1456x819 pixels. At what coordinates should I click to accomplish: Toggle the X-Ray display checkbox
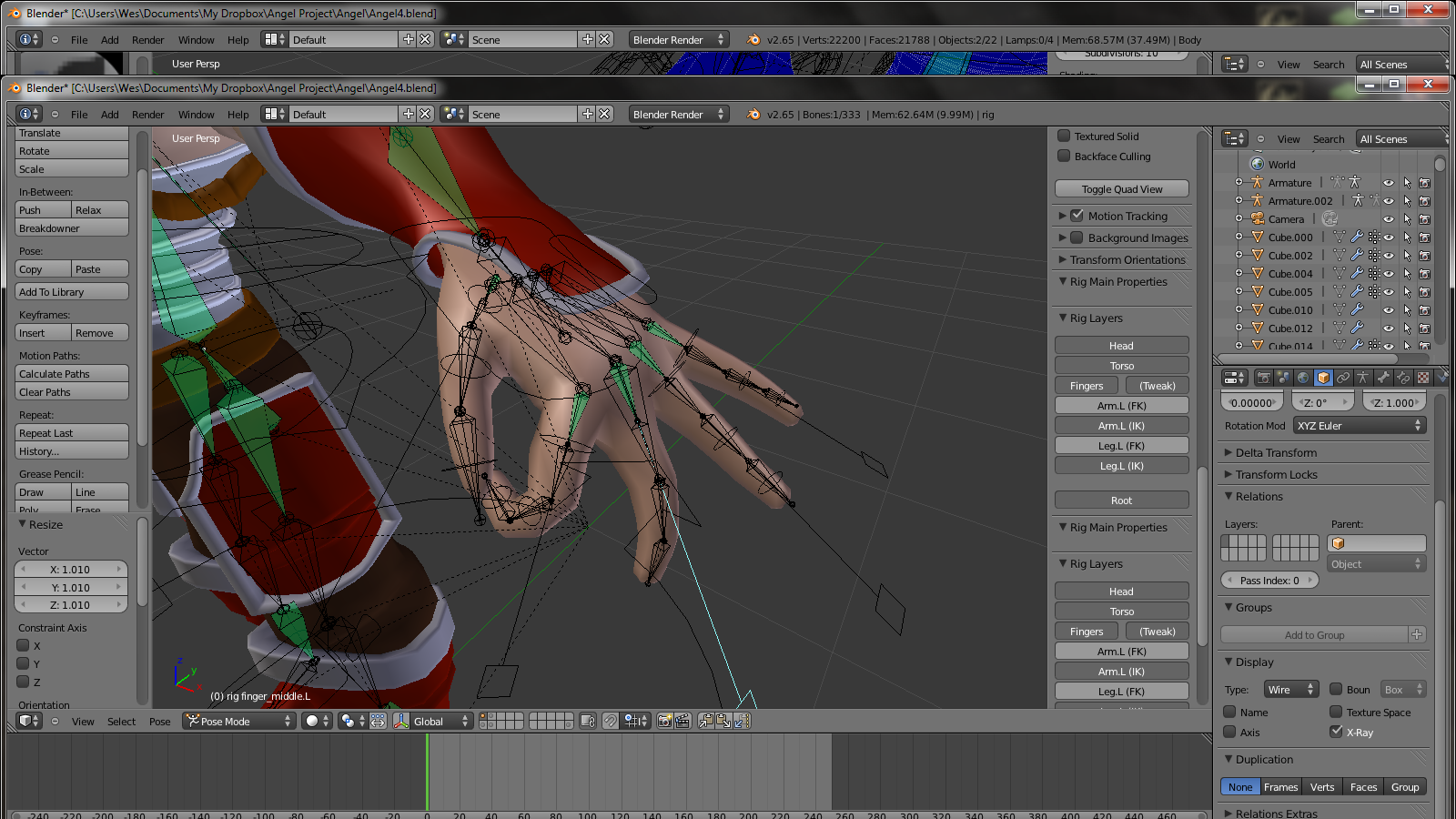pyautogui.click(x=1336, y=732)
